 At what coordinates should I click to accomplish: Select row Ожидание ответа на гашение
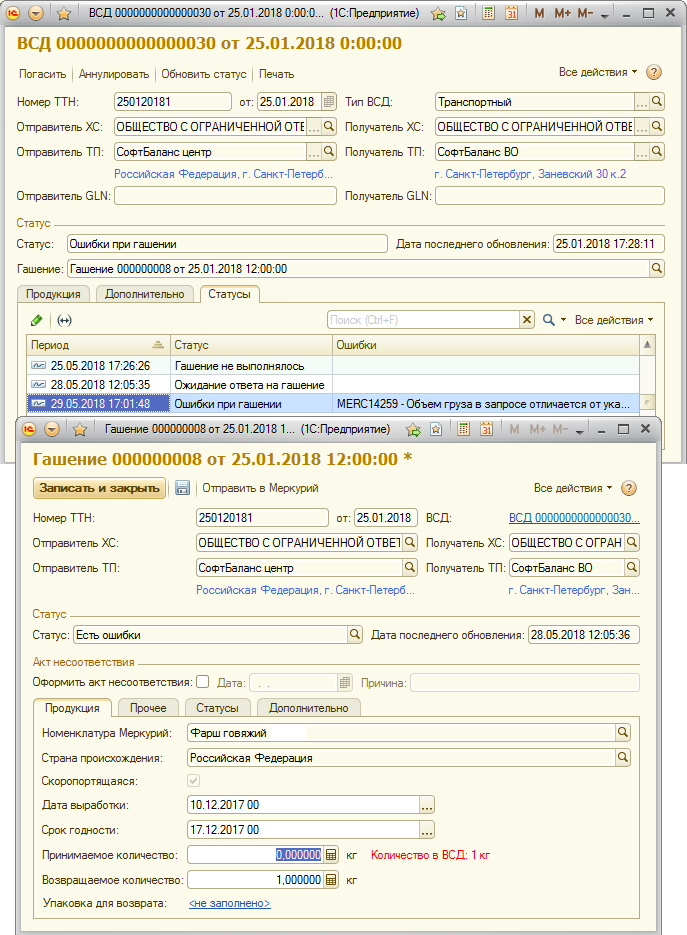pos(333,385)
